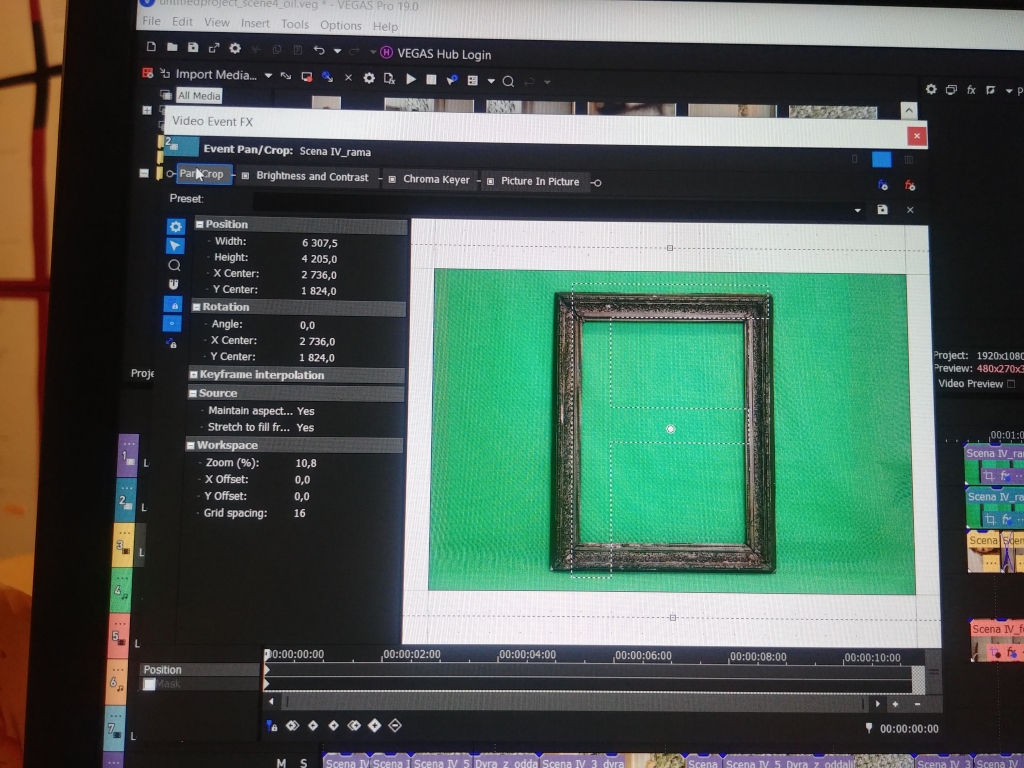Toggle the Chroma Keyer effect checkbox
This screenshot has height=768, width=1024.
(x=391, y=180)
